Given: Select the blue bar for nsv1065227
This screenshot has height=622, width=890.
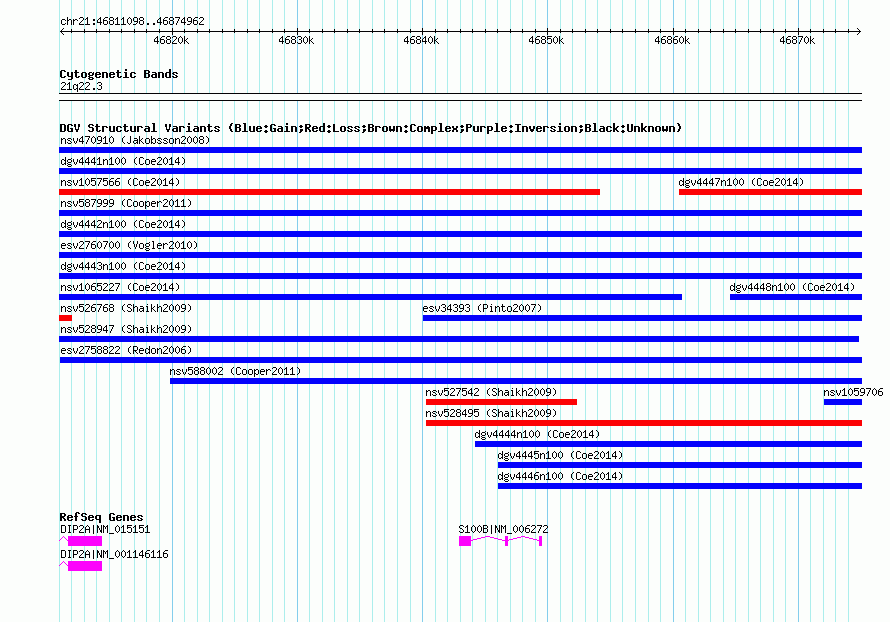Looking at the screenshot, I should pyautogui.click(x=371, y=297).
